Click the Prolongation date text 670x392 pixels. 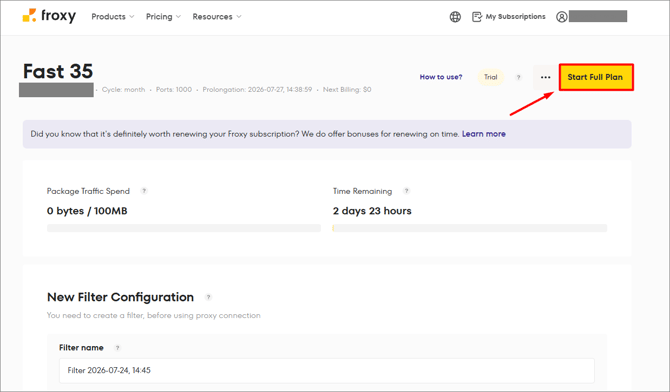[x=257, y=90]
